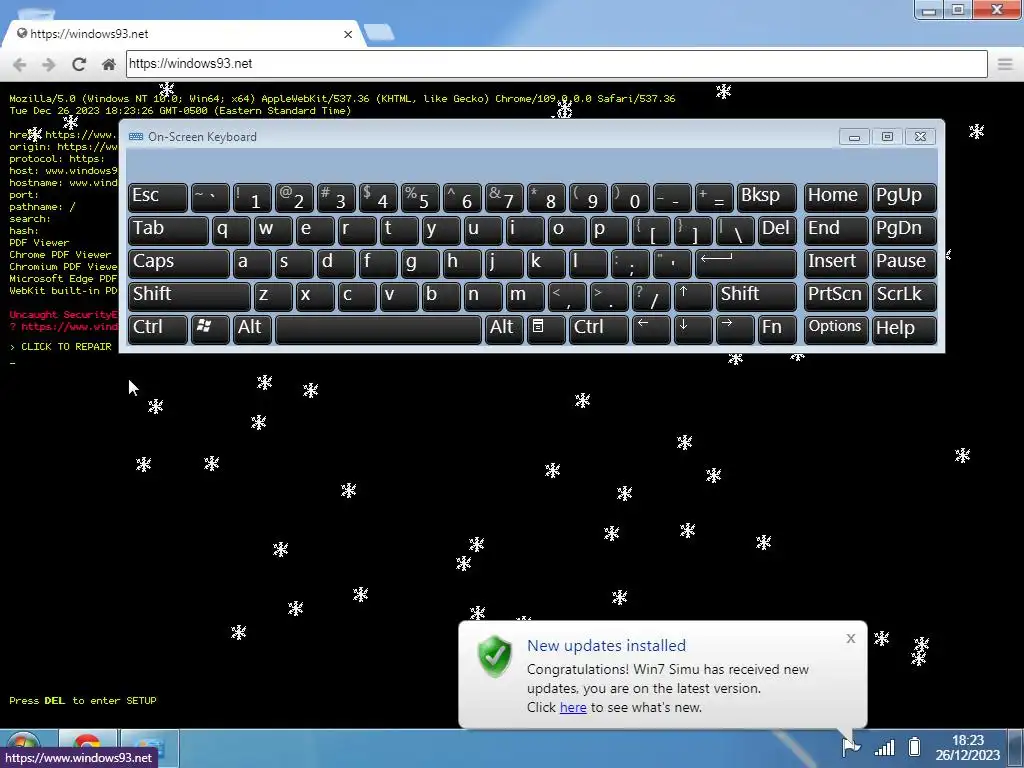Screen dimensions: 1024x768
Task: Click the backslash key
Action: (x=735, y=230)
